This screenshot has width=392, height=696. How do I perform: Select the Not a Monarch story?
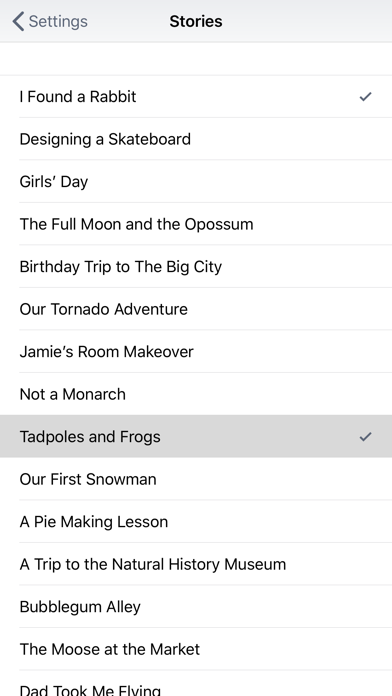pyautogui.click(x=196, y=394)
